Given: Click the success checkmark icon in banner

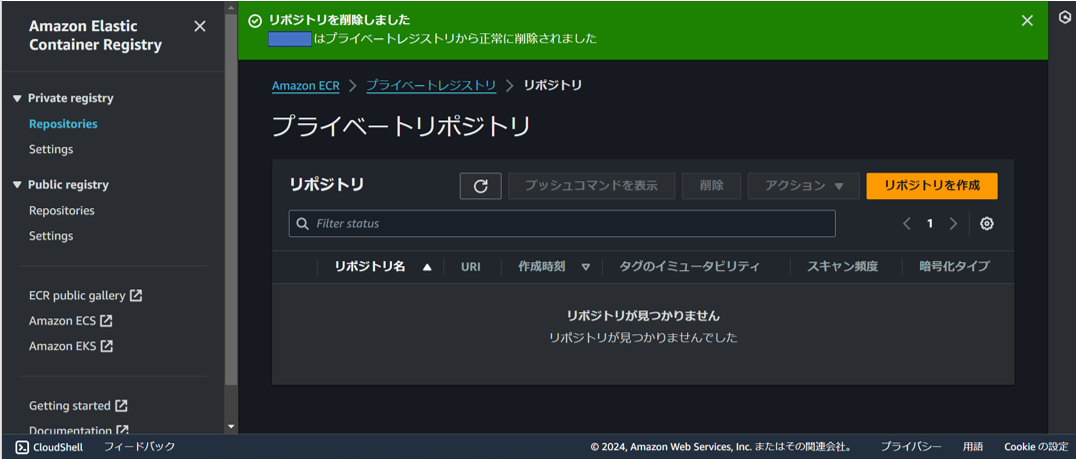Looking at the screenshot, I should coord(255,21).
